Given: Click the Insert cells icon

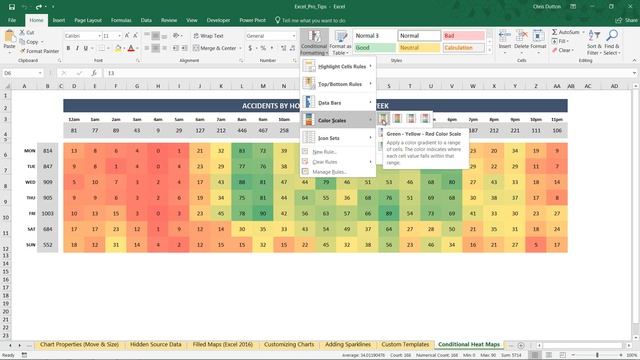Looking at the screenshot, I should pos(504,36).
